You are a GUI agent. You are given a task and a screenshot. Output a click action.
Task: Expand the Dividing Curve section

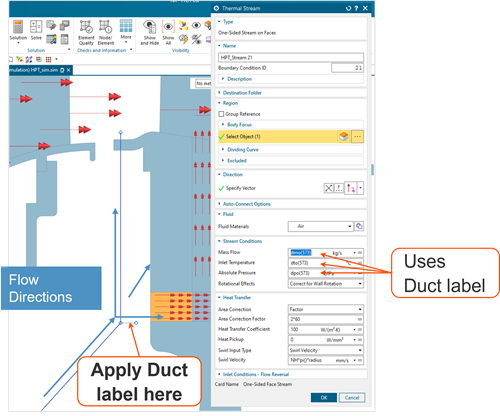[x=223, y=150]
